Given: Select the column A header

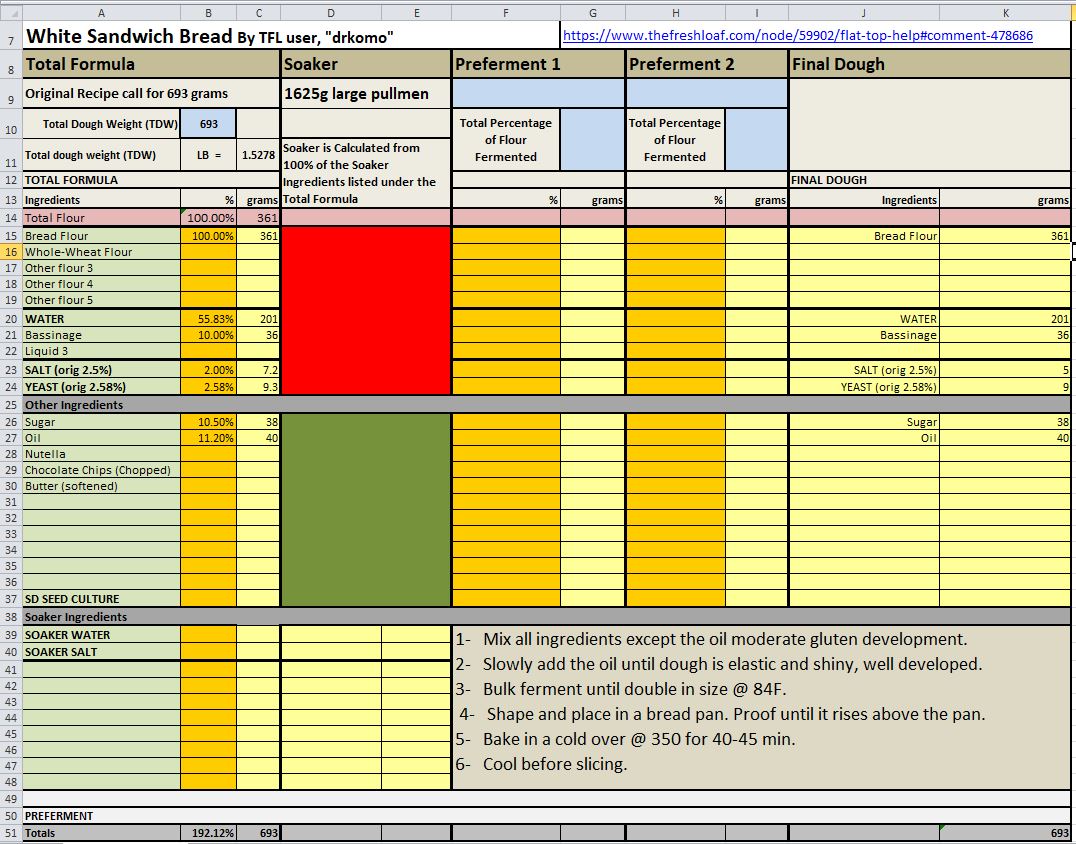Looking at the screenshot, I should (100, 13).
